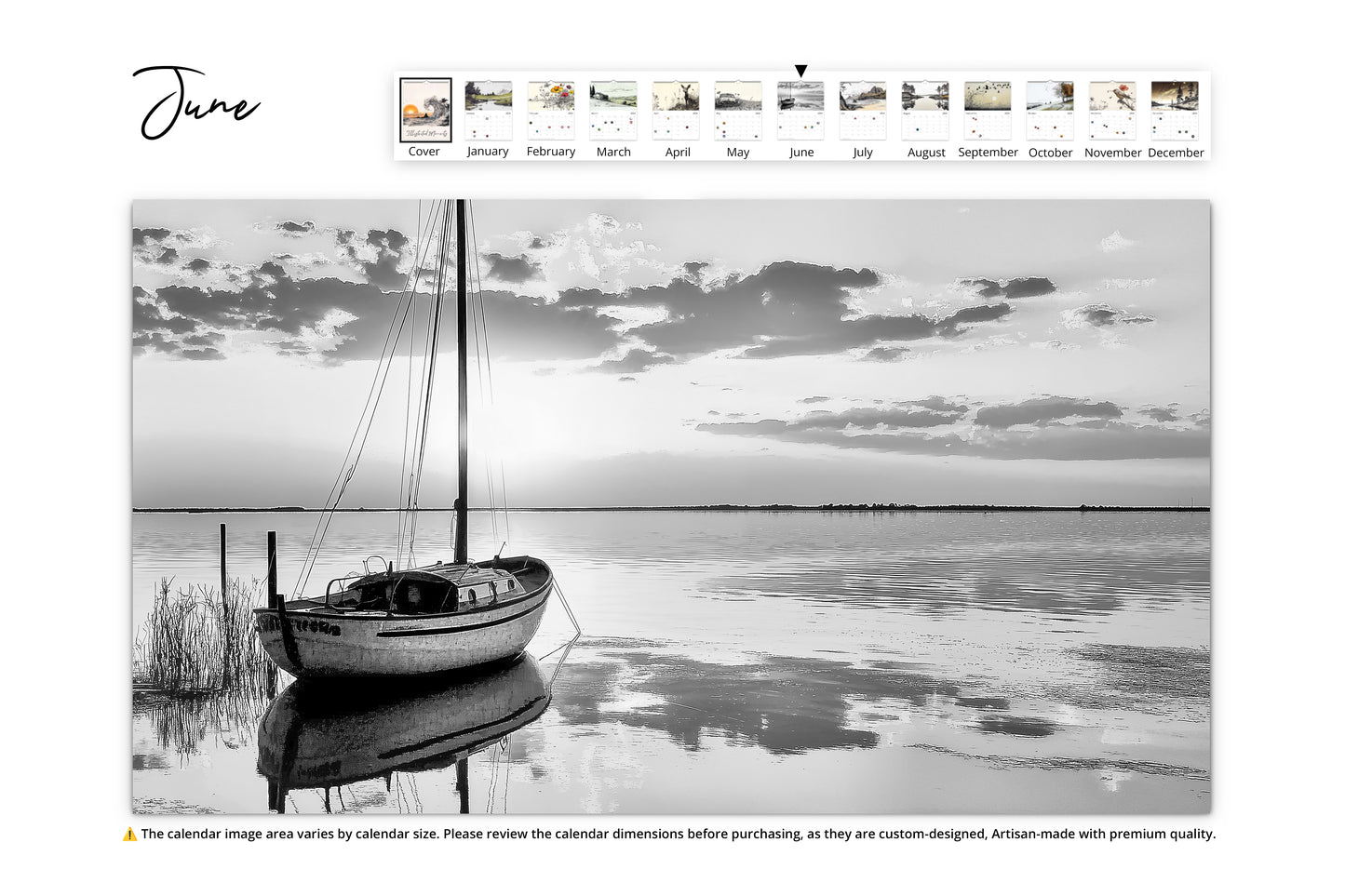Click the calendar image area notice text
The width and height of the screenshot is (1345, 896).
point(679,835)
